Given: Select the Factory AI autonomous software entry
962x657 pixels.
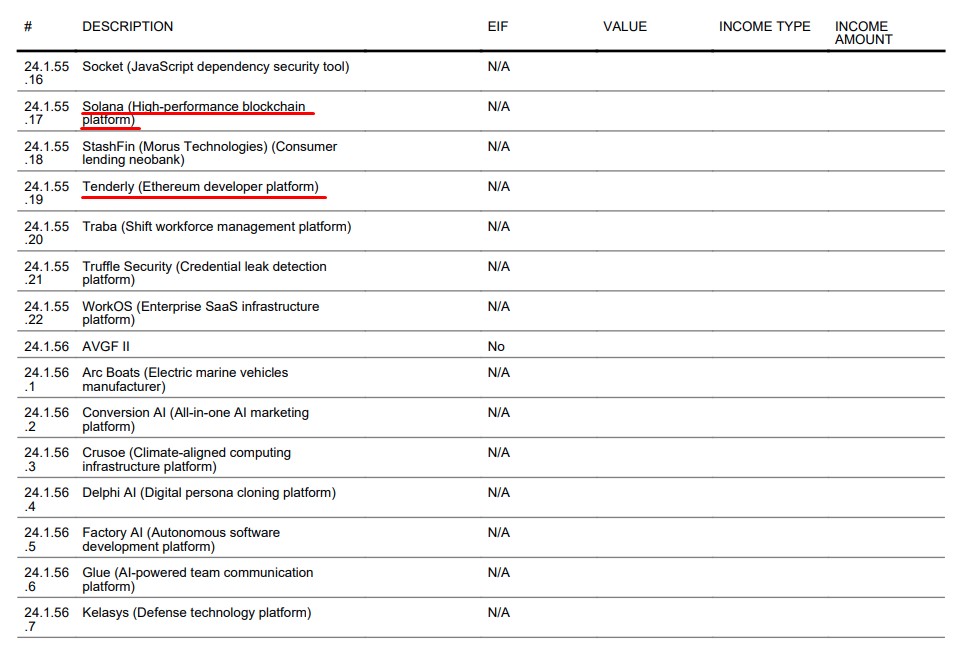Looking at the screenshot, I should [181, 539].
